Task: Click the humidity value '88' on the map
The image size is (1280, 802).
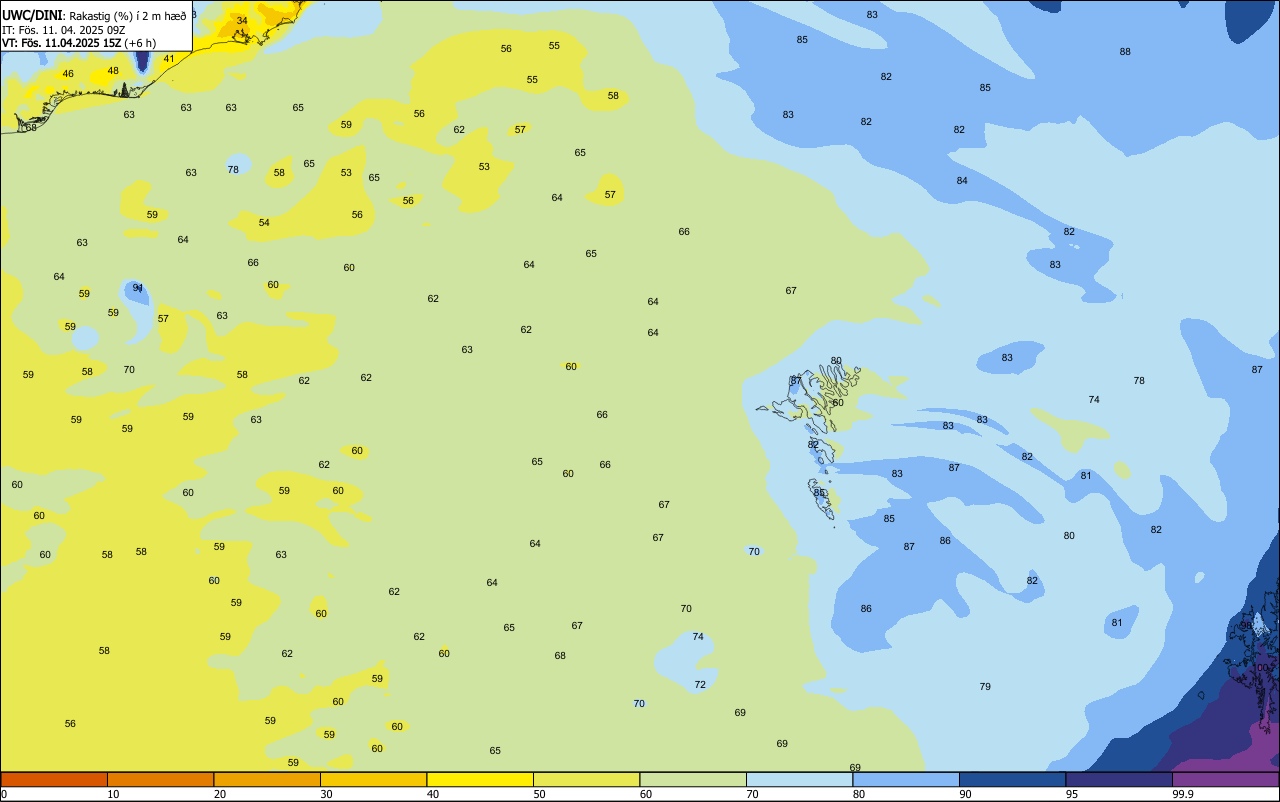Action: [1125, 51]
